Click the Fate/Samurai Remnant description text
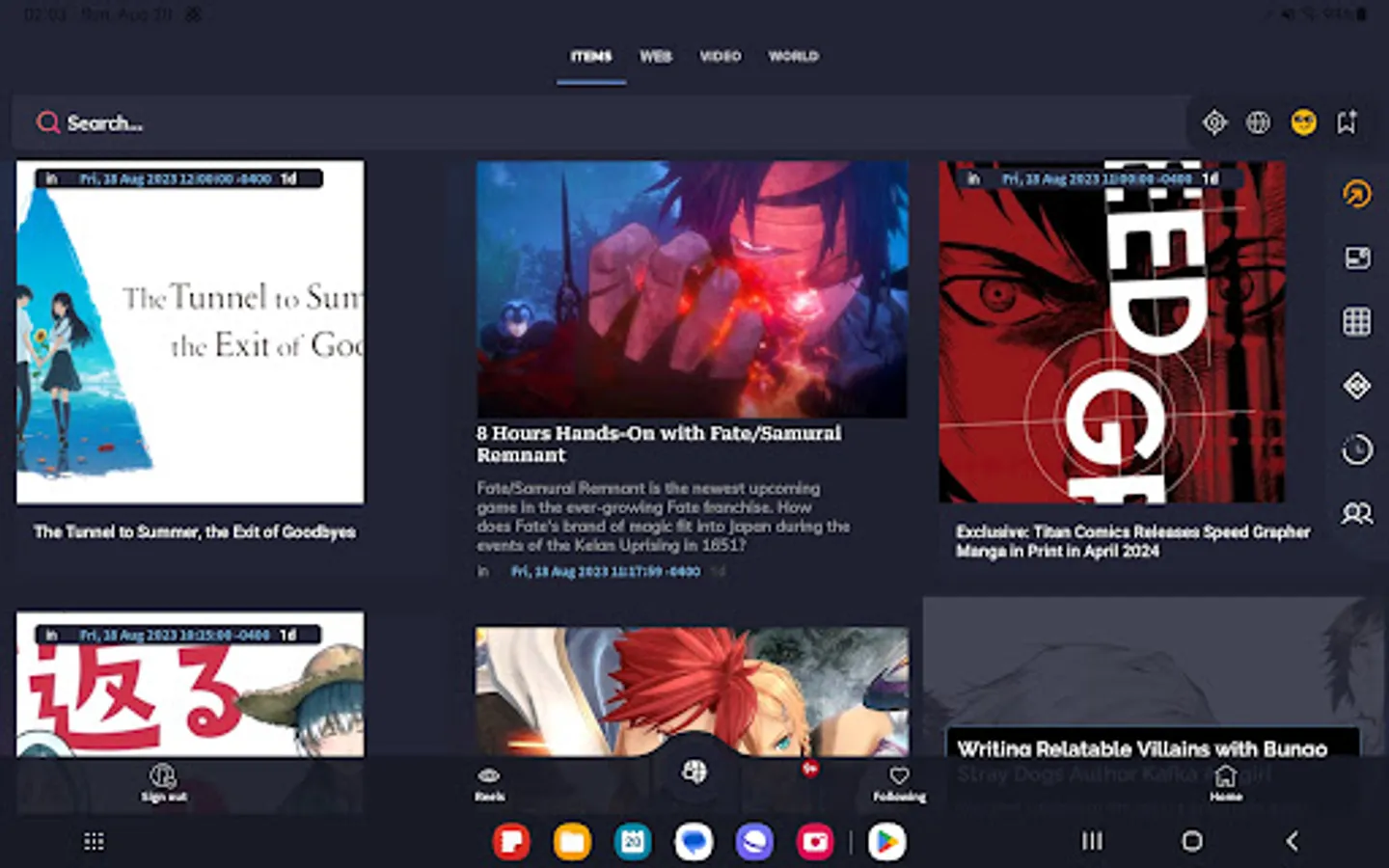This screenshot has width=1389, height=868. [x=664, y=517]
